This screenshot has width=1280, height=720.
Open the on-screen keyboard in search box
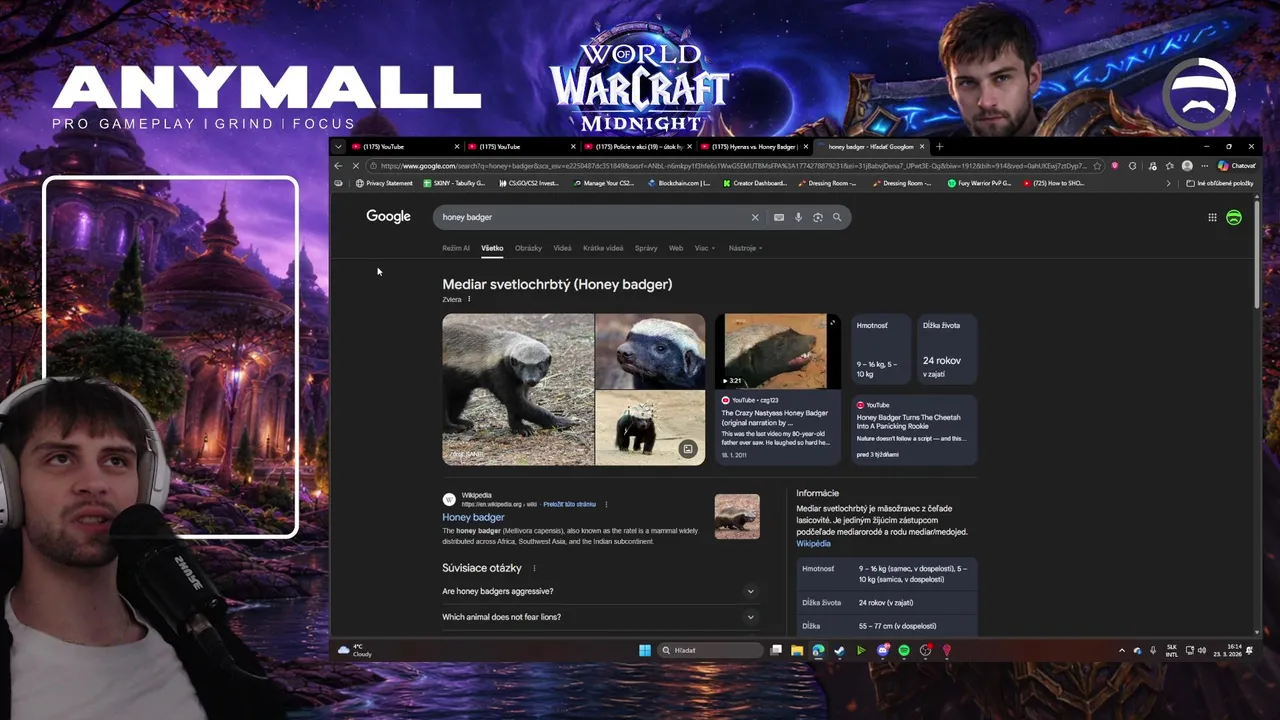[x=779, y=217]
